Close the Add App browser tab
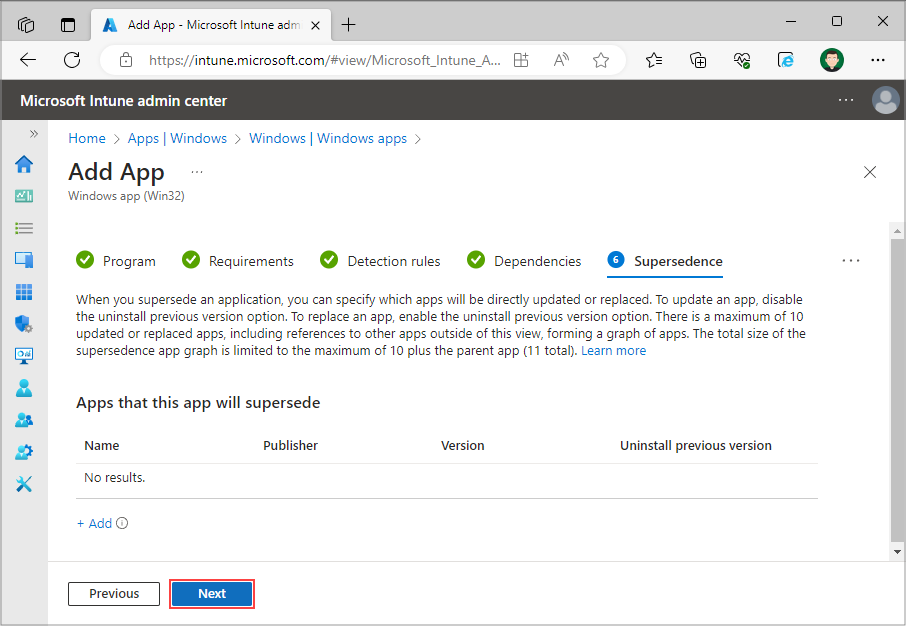The image size is (906, 626). point(315,25)
